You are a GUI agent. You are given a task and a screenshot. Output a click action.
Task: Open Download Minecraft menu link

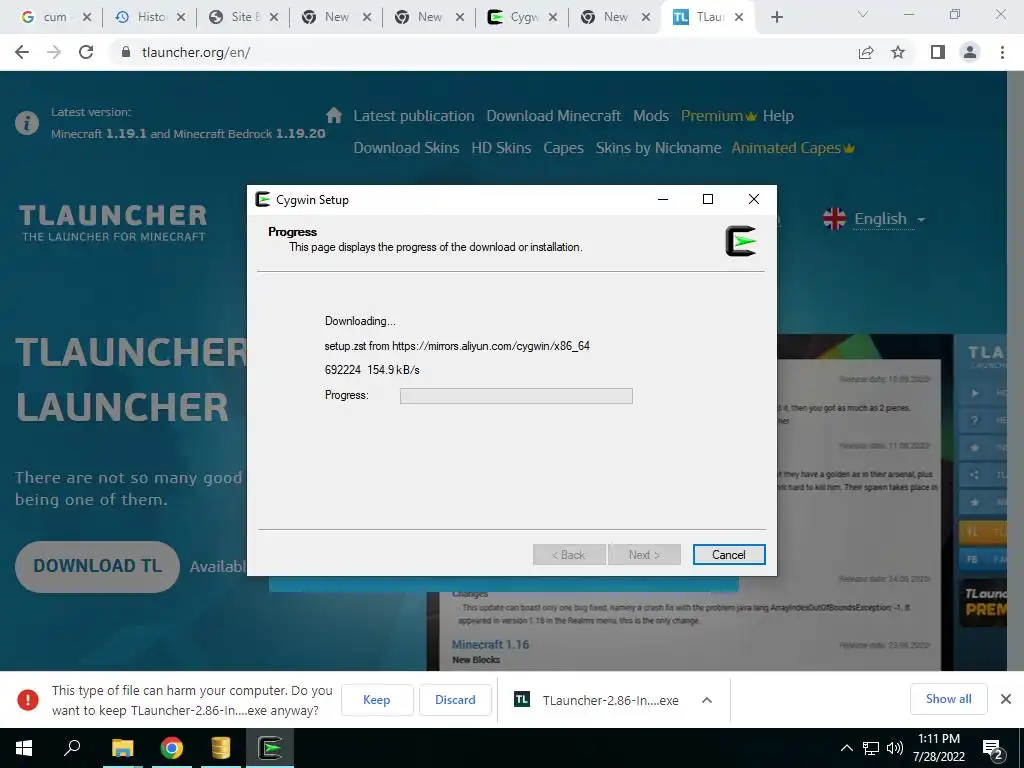pyautogui.click(x=553, y=116)
